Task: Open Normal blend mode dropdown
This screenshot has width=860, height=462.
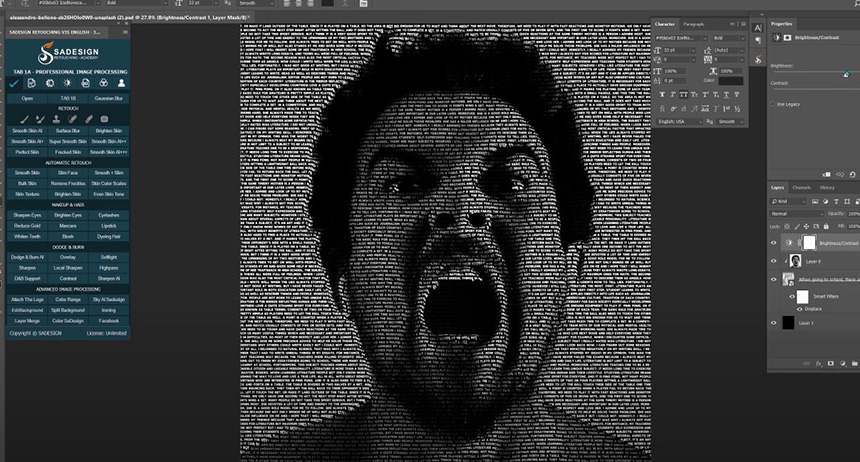Action: point(797,214)
